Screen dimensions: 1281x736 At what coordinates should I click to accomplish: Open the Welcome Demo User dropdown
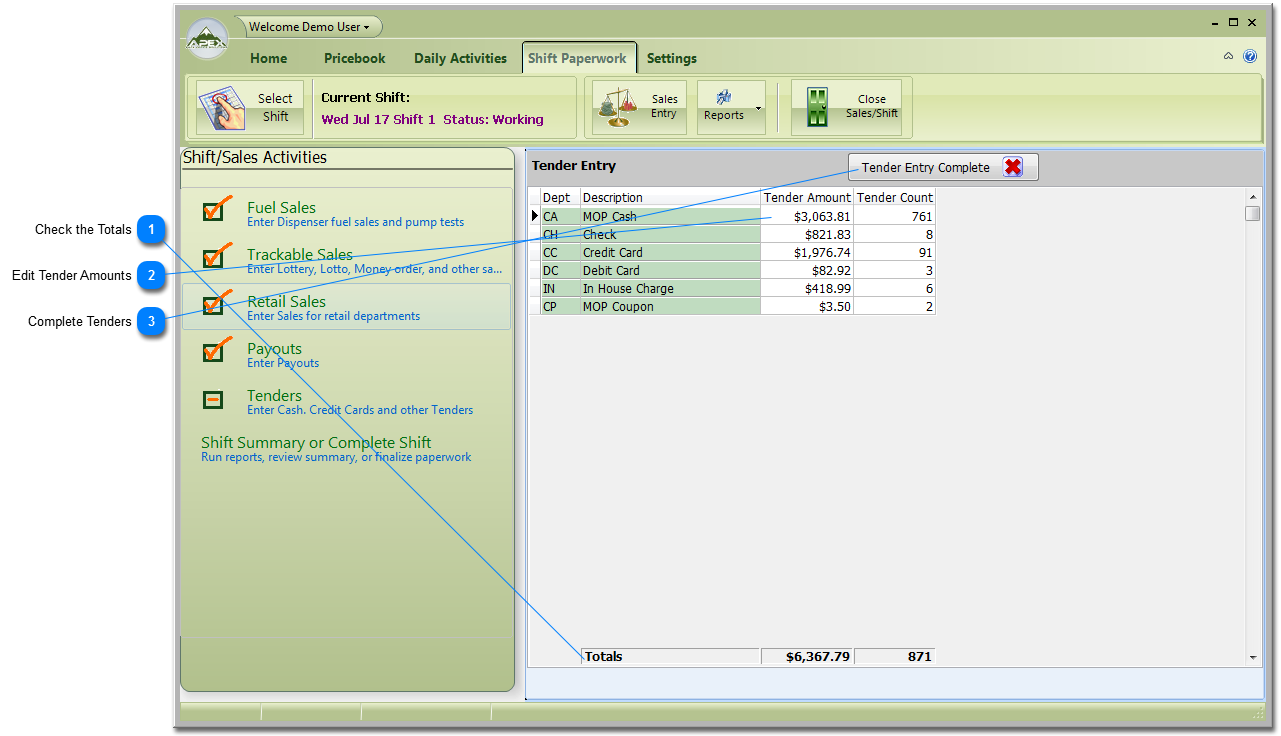(x=309, y=27)
